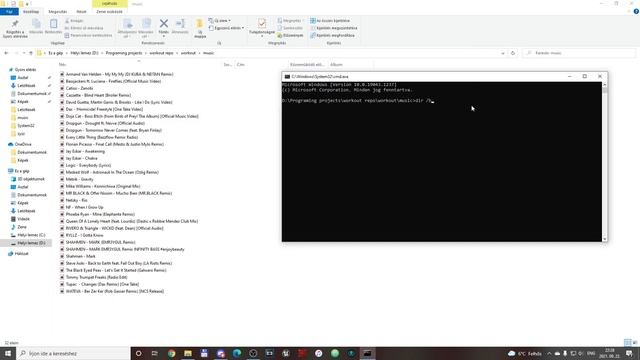The height and width of the screenshot is (360, 640).
Task: Go up one folder level arrow
Action: (x=31, y=53)
